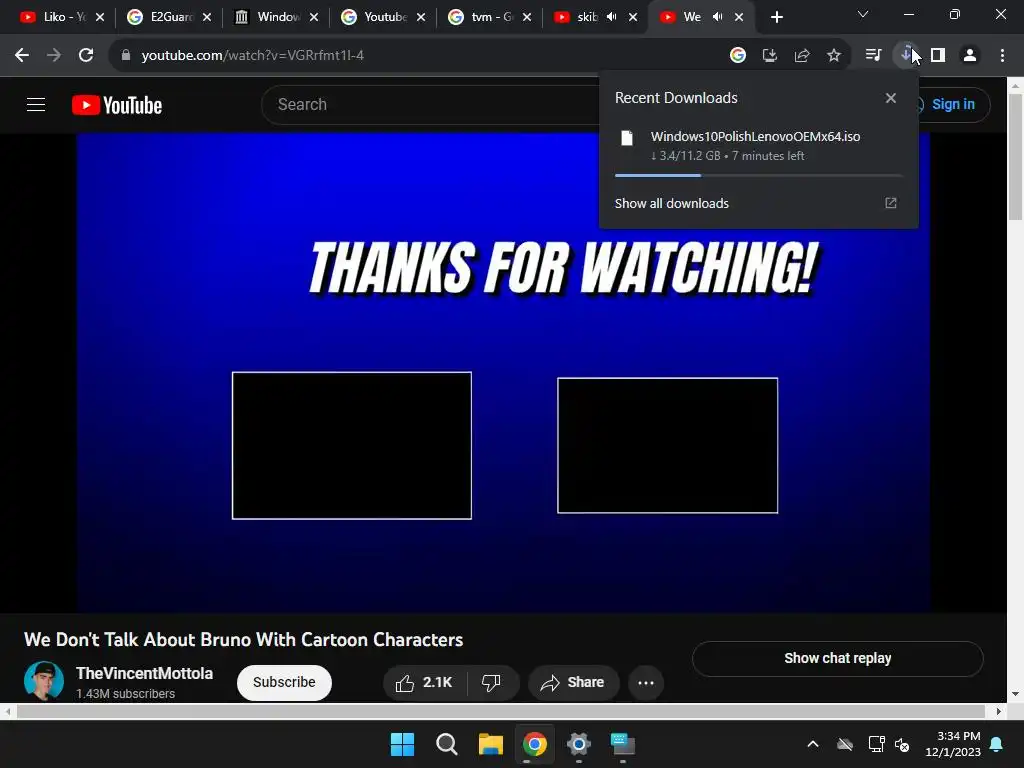Click the OneDrive cloud tray icon
The height and width of the screenshot is (768, 1024).
tap(845, 744)
